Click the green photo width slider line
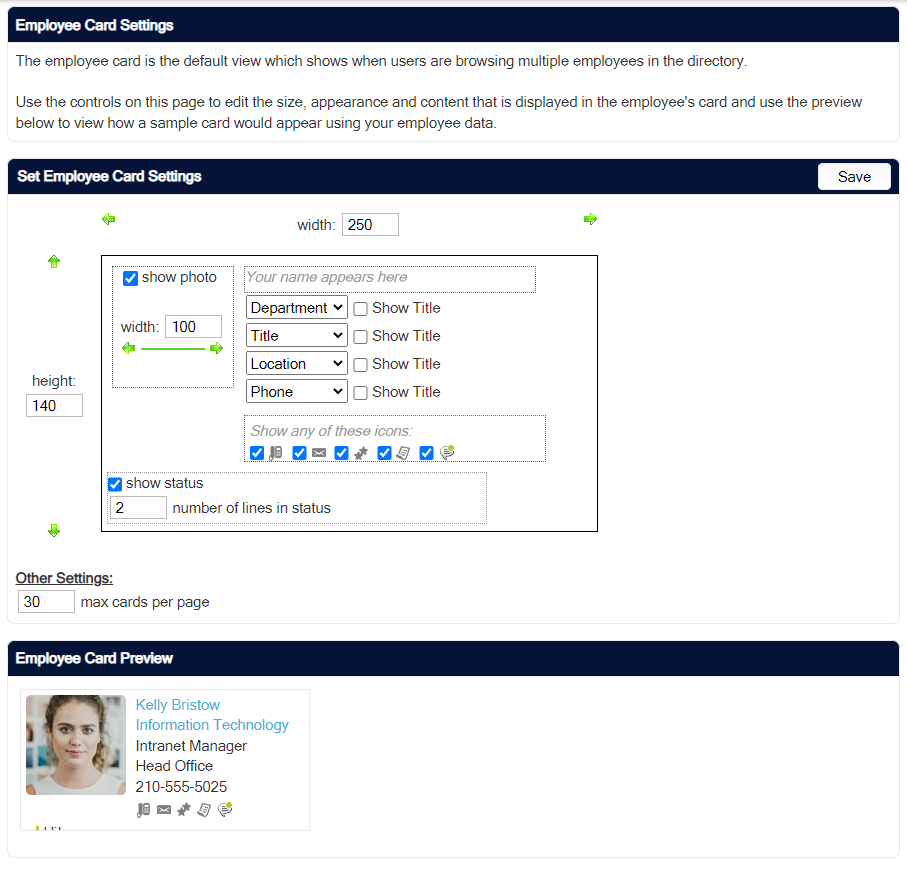 pos(173,349)
